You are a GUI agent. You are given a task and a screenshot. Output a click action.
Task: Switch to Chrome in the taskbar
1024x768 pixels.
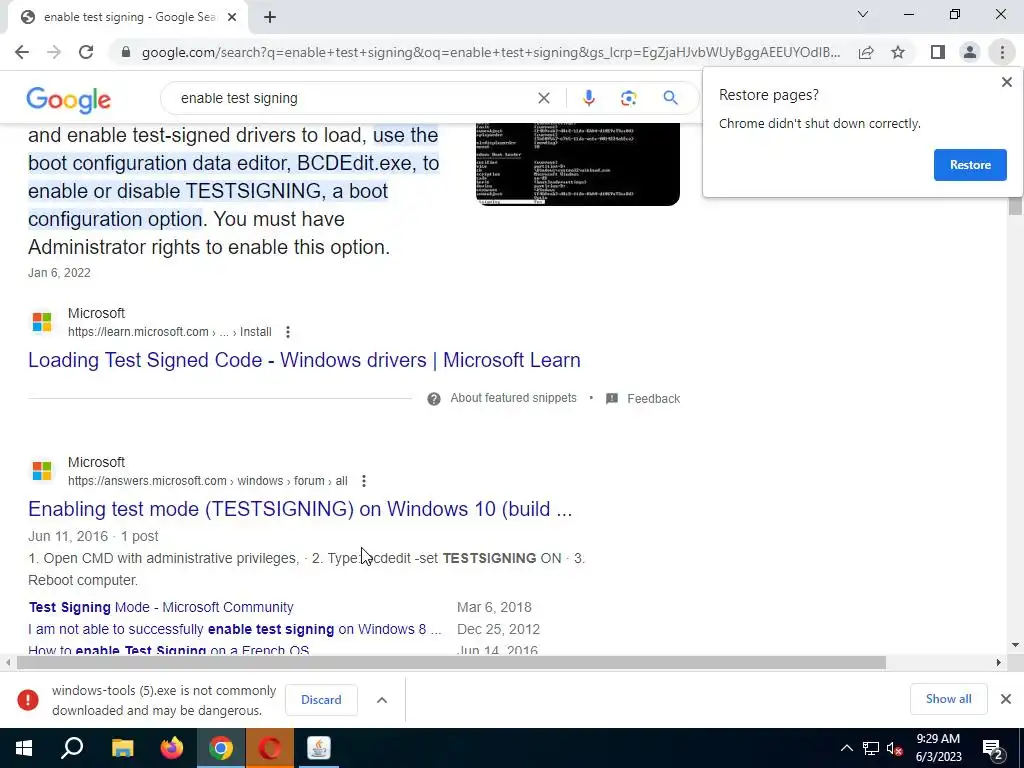pos(221,748)
